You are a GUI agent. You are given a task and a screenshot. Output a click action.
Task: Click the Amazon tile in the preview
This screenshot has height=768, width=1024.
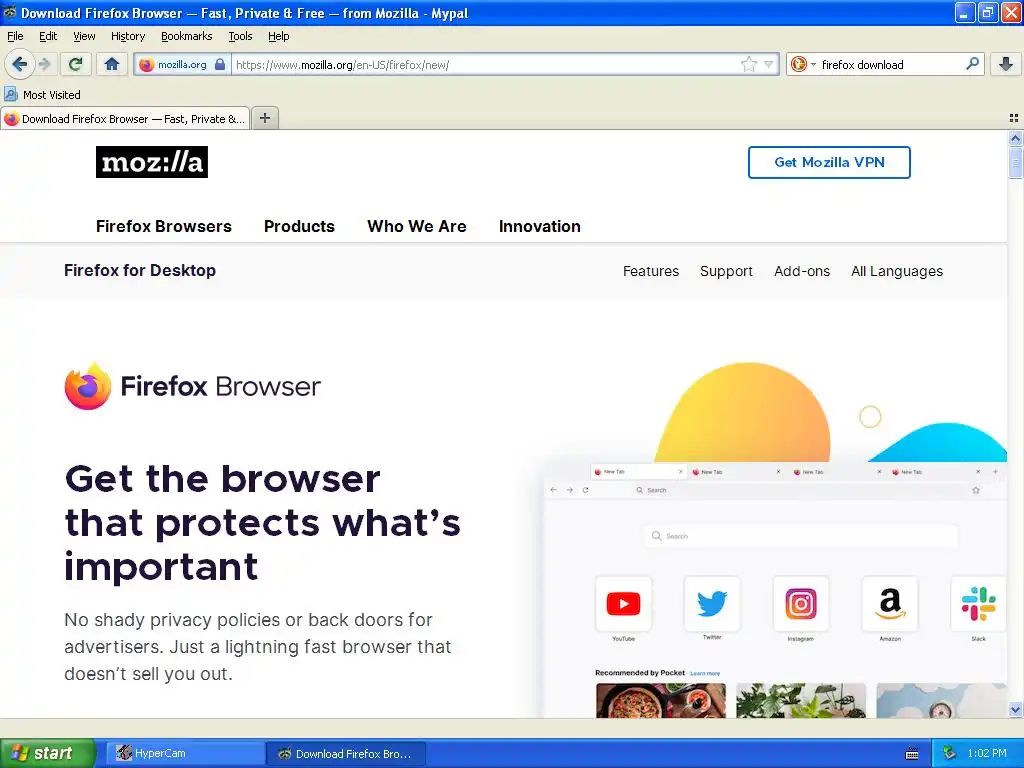(x=889, y=603)
